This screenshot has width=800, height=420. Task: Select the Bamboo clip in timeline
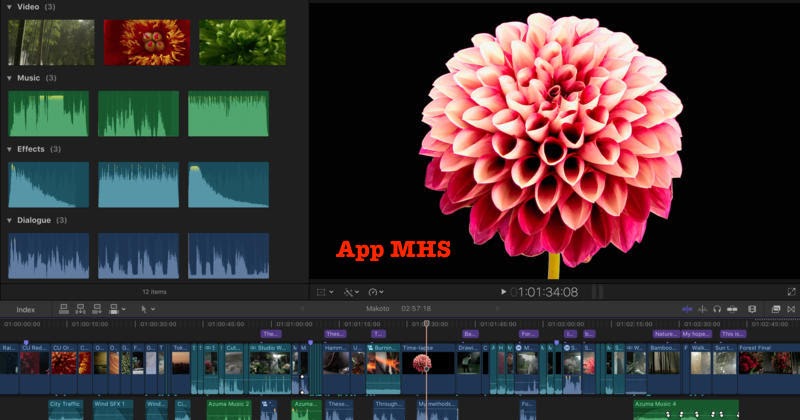point(665,368)
